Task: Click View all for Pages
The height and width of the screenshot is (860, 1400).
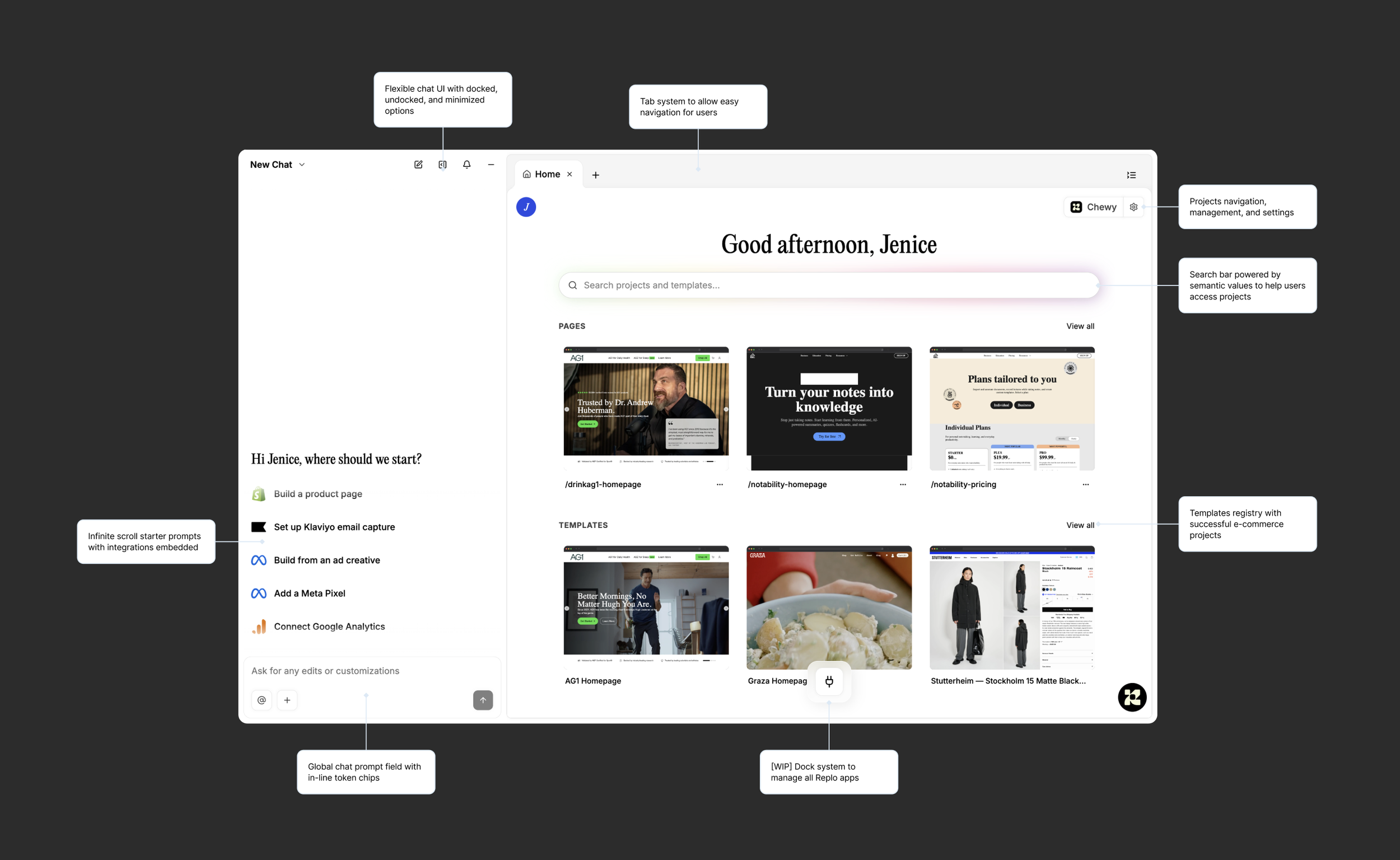Action: coord(1080,326)
